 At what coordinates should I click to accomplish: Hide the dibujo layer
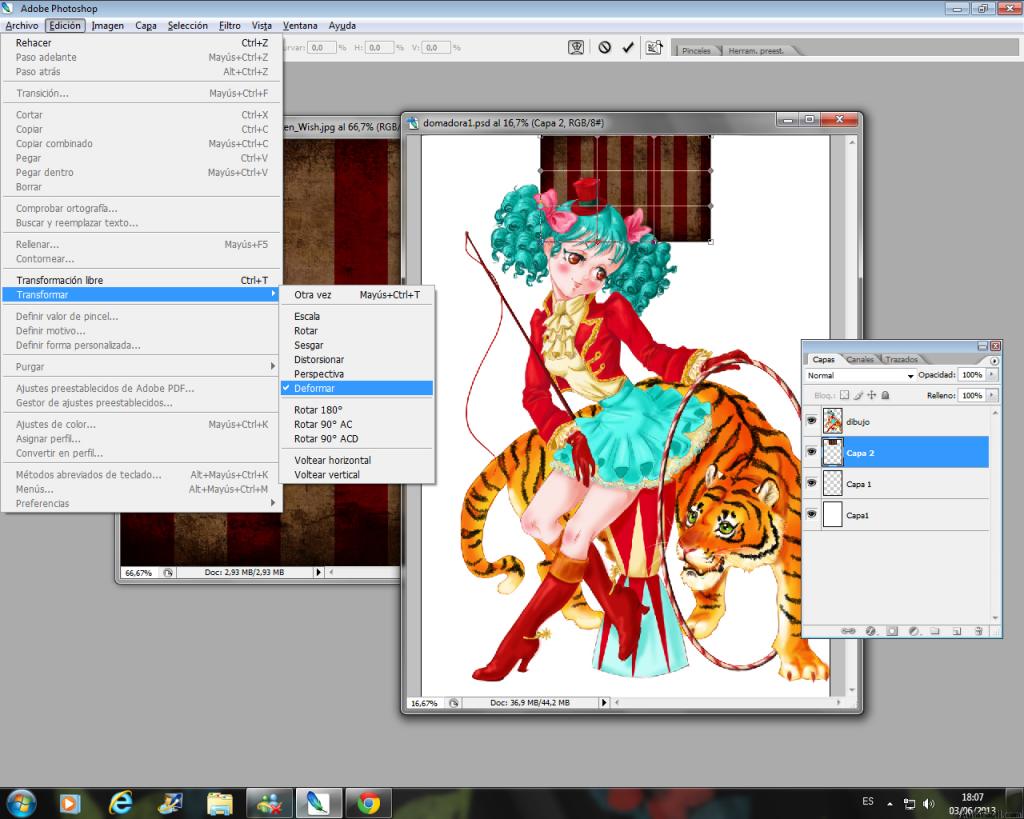(x=812, y=421)
